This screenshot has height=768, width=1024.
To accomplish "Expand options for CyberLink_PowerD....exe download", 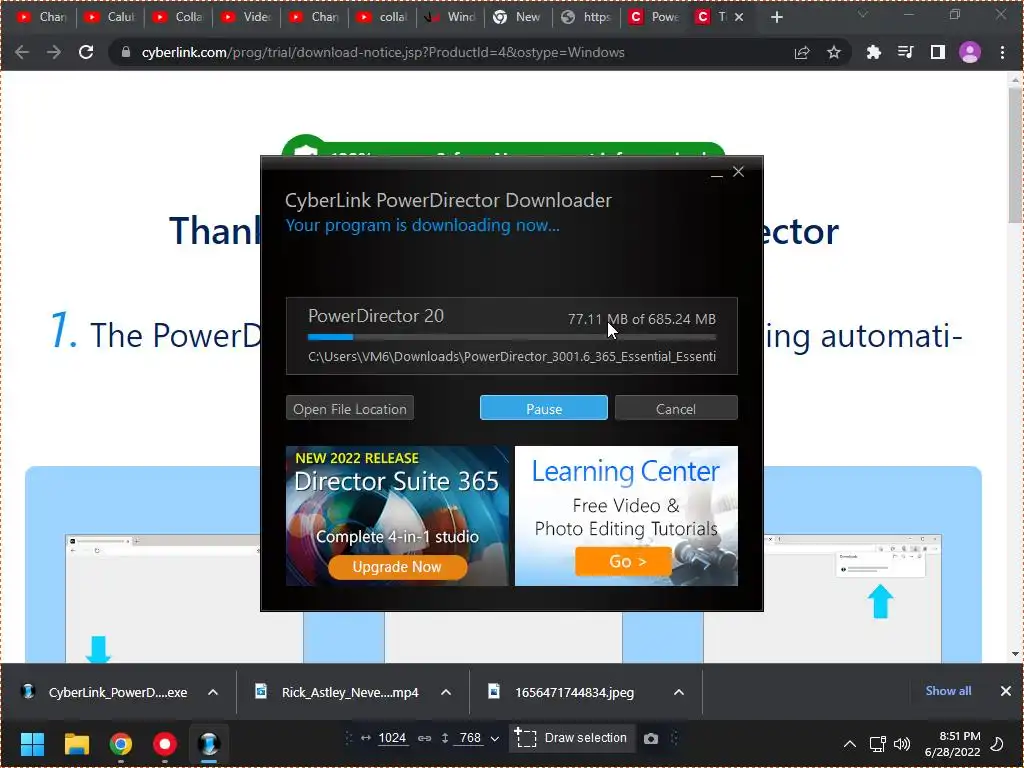I will click(213, 692).
